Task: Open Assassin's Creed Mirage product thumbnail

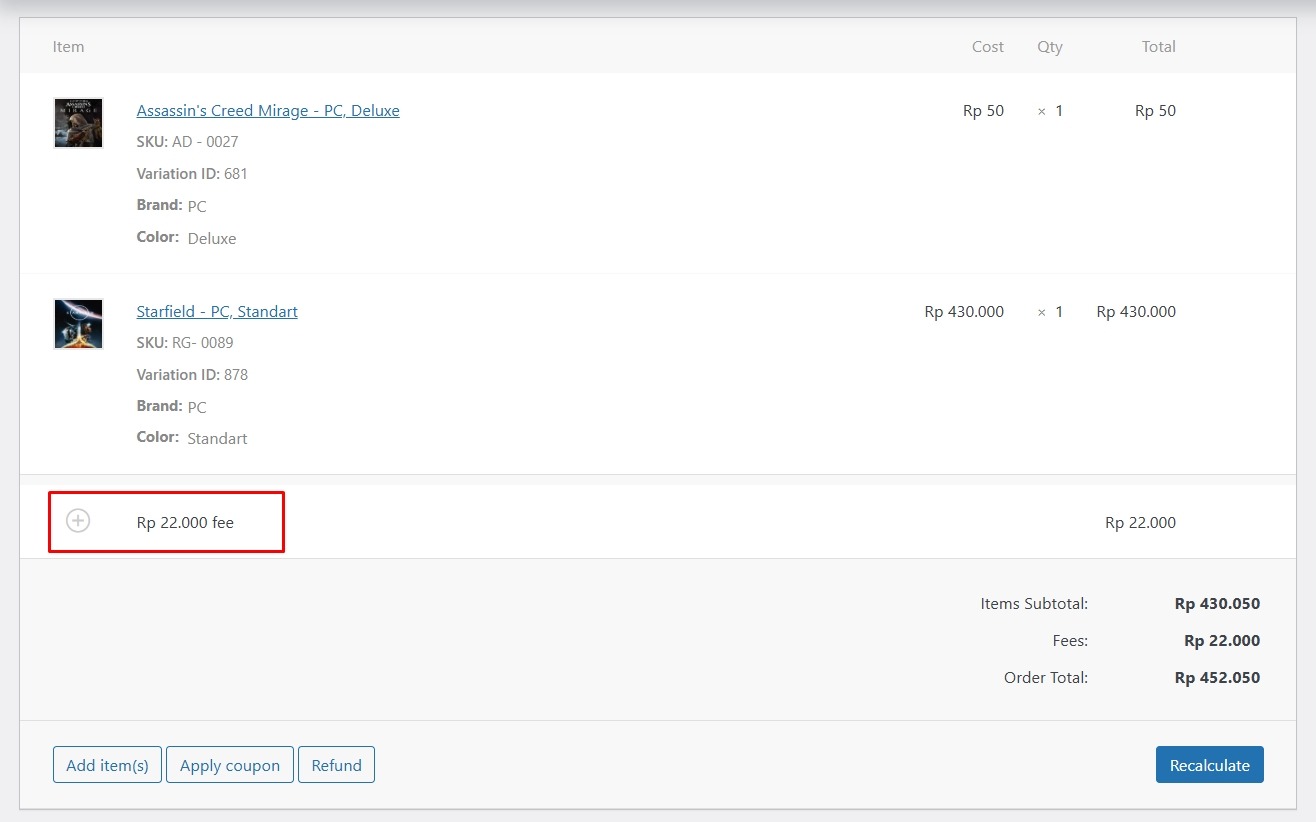Action: [78, 123]
